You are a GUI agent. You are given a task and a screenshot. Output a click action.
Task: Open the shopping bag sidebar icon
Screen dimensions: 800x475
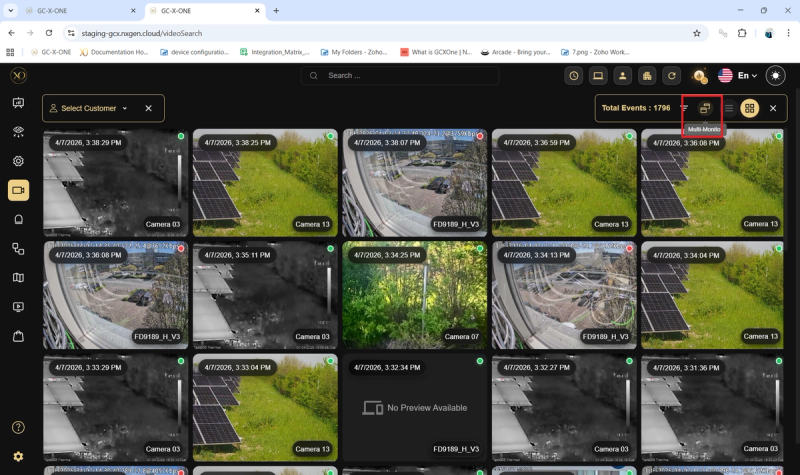(18, 336)
